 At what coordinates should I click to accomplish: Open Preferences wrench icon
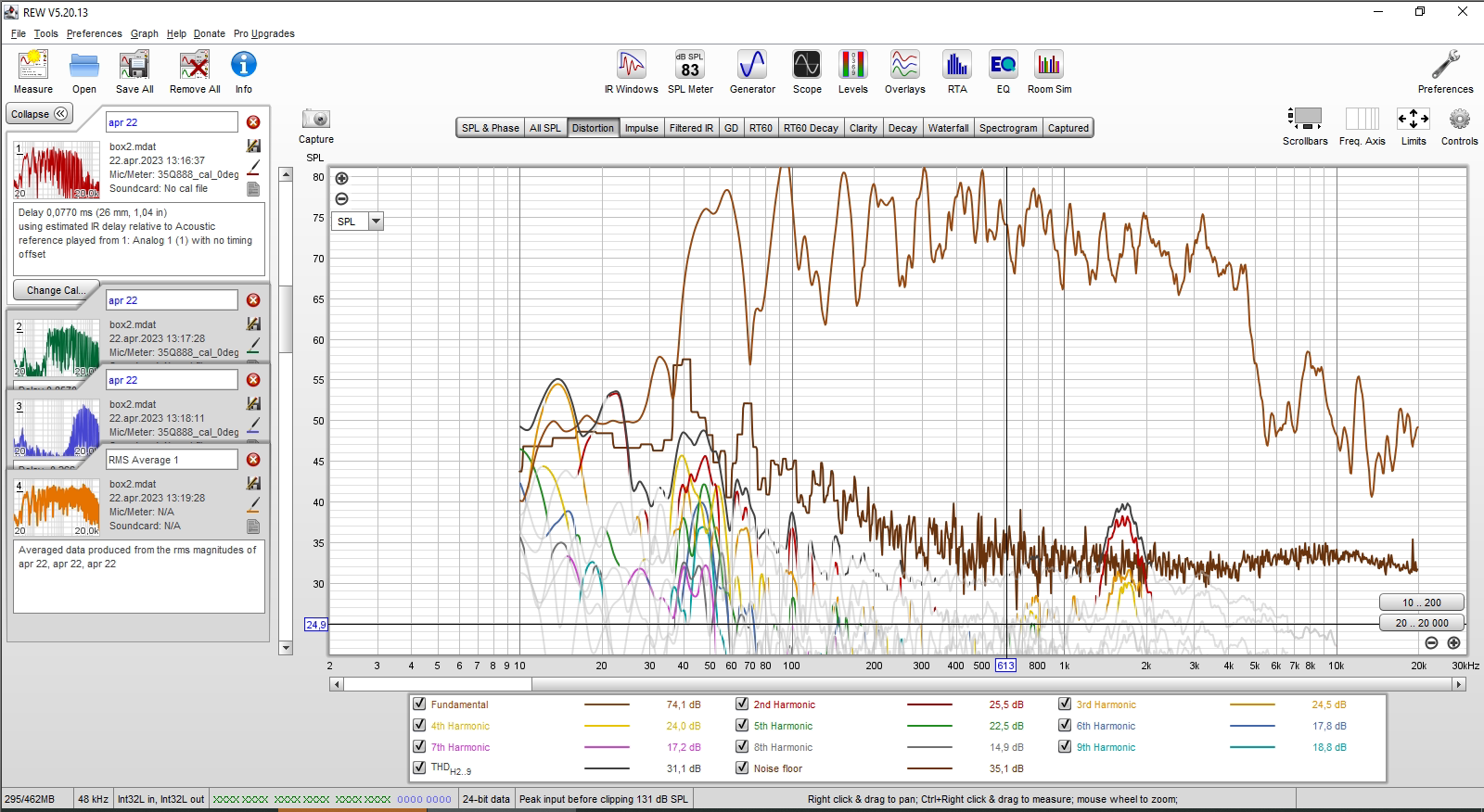tap(1445, 71)
